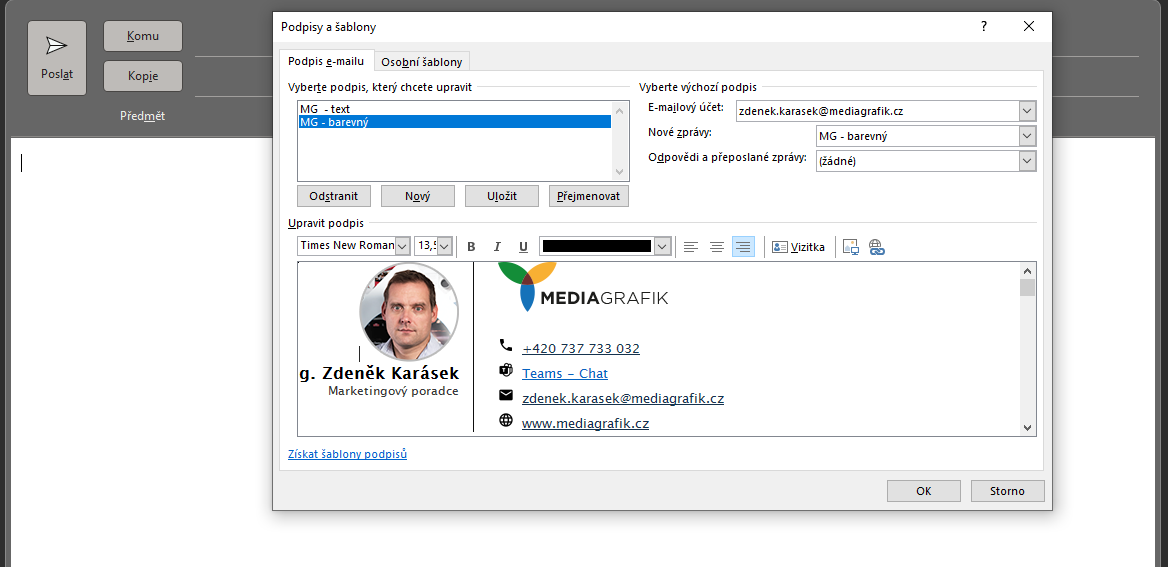Align signature text to the left

pyautogui.click(x=691, y=247)
